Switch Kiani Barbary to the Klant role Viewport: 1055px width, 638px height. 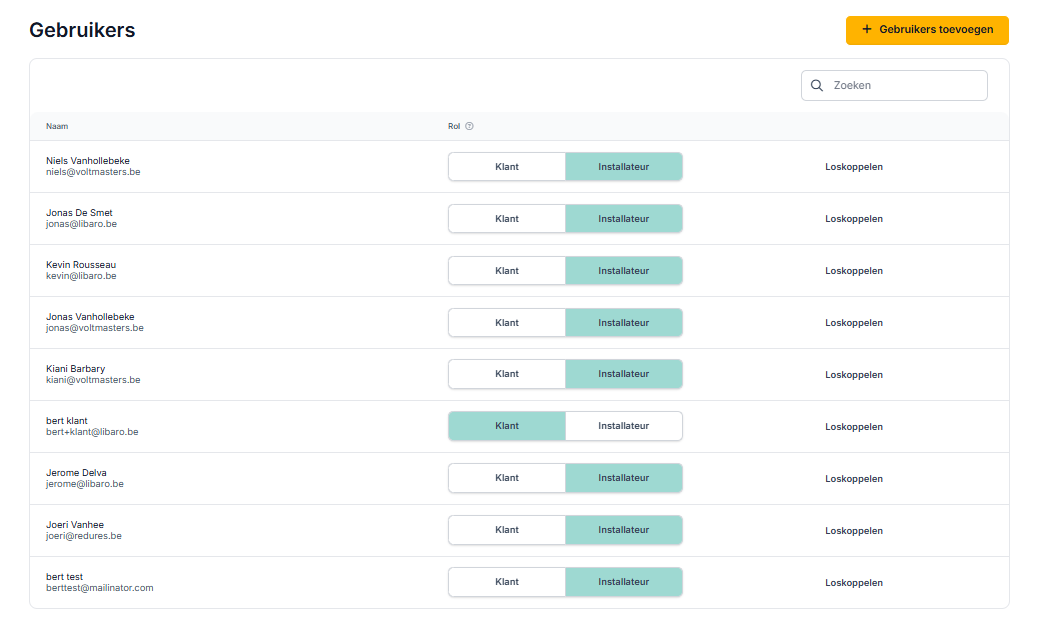coord(507,373)
